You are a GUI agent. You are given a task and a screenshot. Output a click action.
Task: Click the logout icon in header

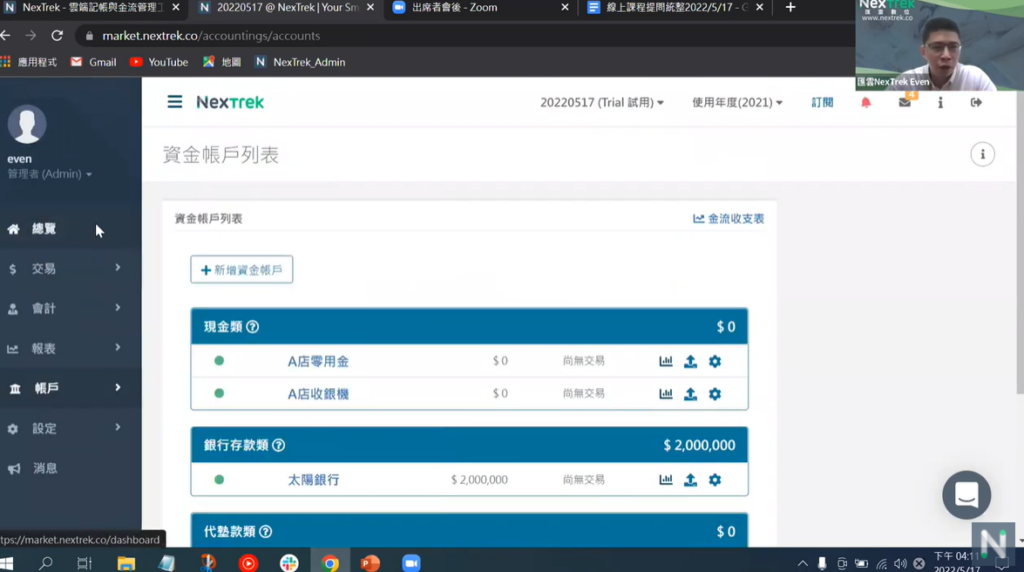click(x=976, y=103)
